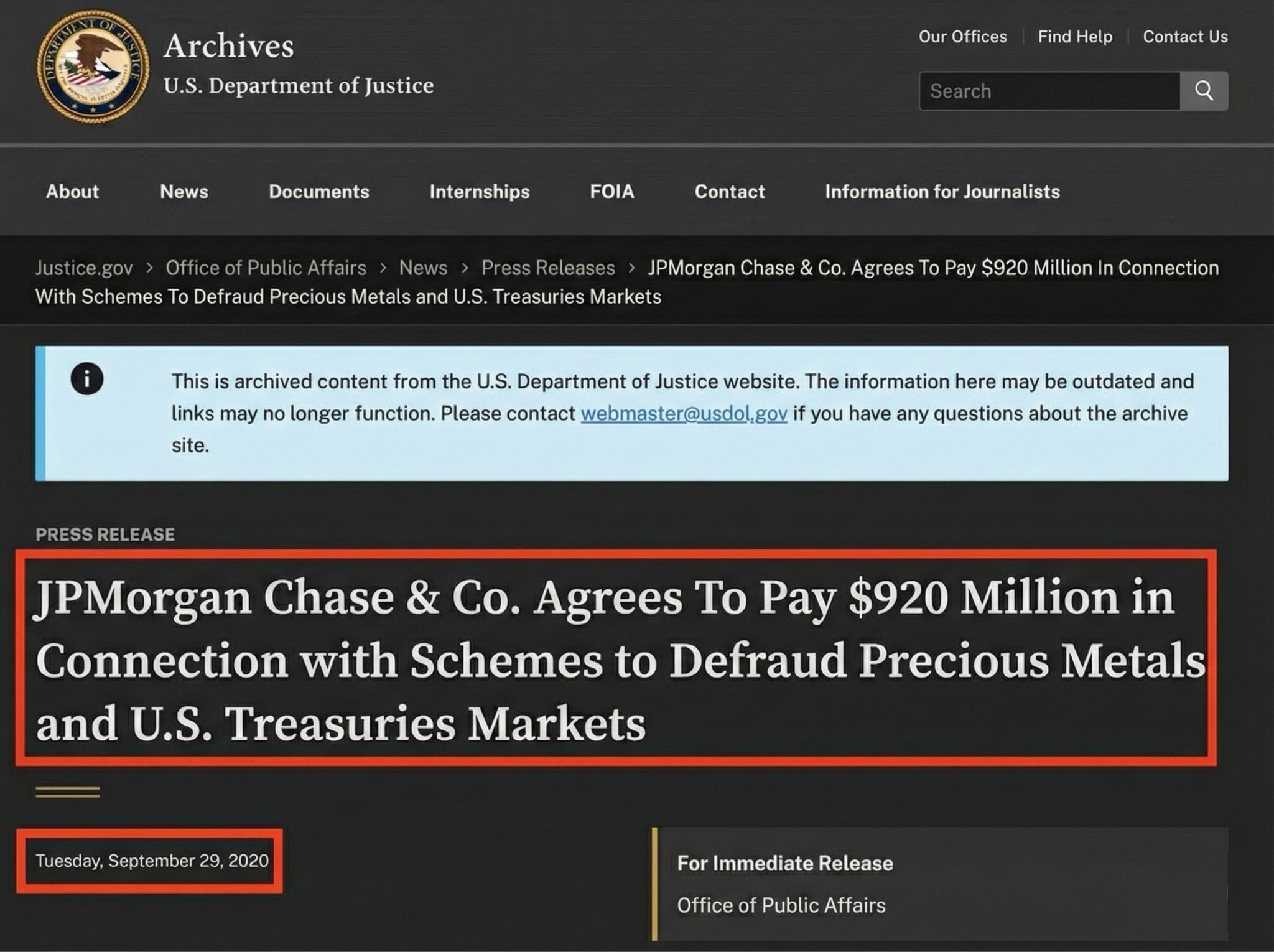
Task: Open the Our Offices link
Action: click(x=962, y=37)
